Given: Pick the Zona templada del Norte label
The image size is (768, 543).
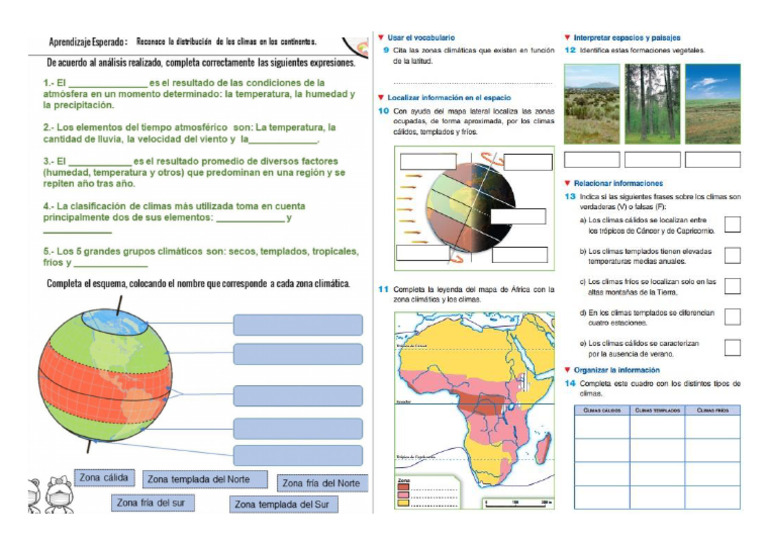Looking at the screenshot, I should (205, 479).
